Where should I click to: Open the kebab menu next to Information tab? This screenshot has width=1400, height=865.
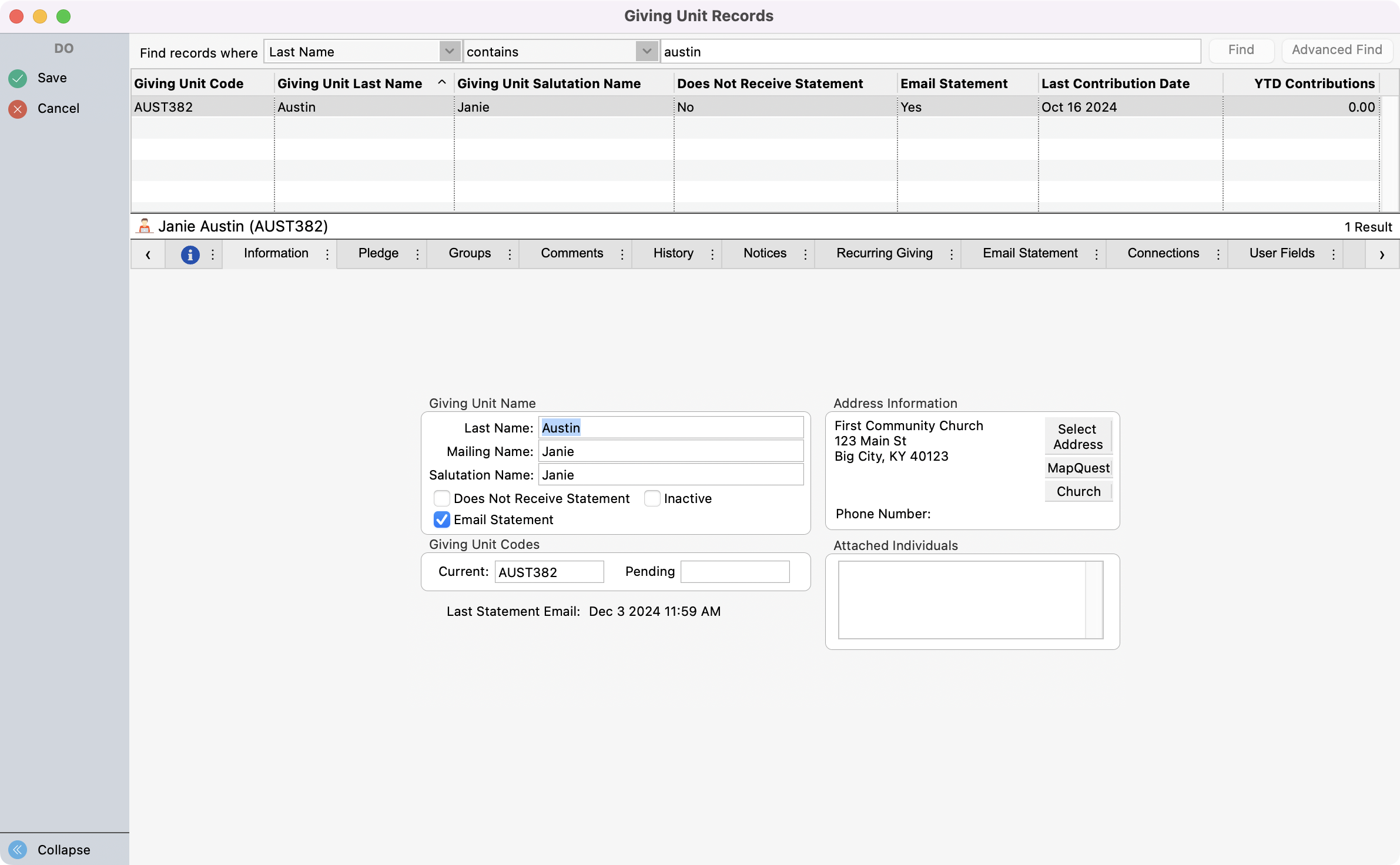327,254
